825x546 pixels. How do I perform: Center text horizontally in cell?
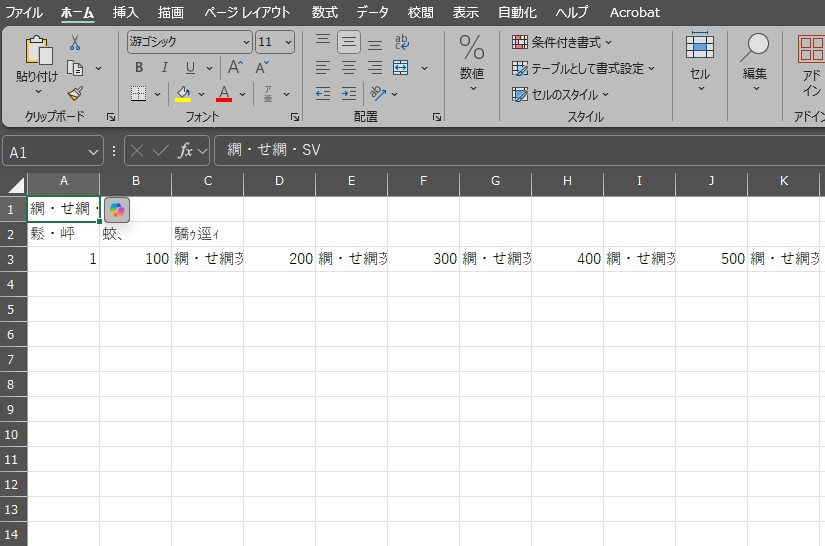348,67
